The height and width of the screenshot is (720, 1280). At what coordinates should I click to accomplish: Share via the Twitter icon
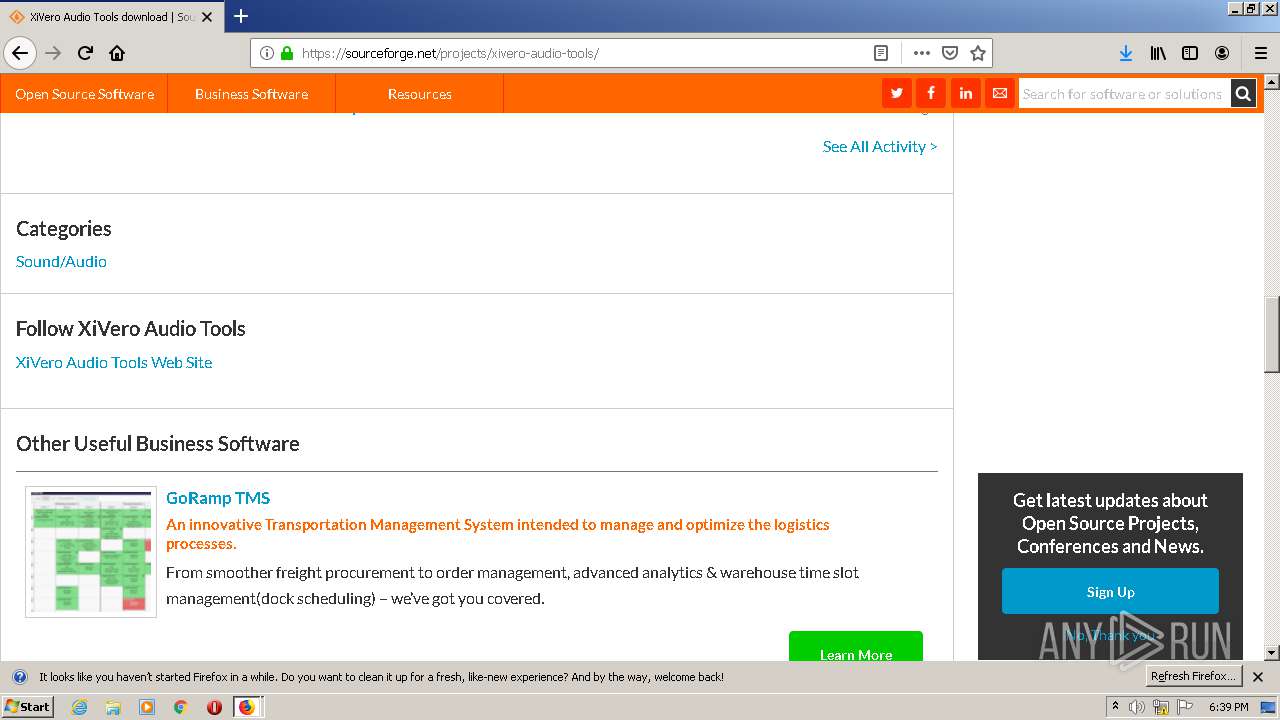[897, 93]
